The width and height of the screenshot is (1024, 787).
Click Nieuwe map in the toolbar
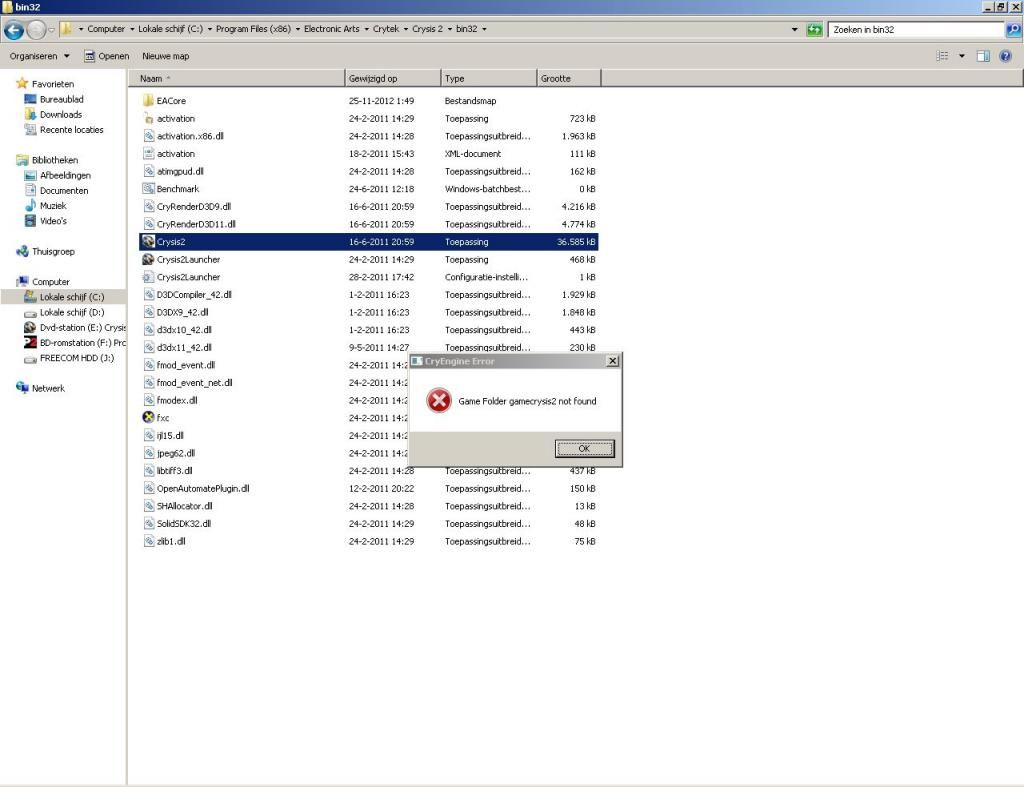tap(166, 56)
